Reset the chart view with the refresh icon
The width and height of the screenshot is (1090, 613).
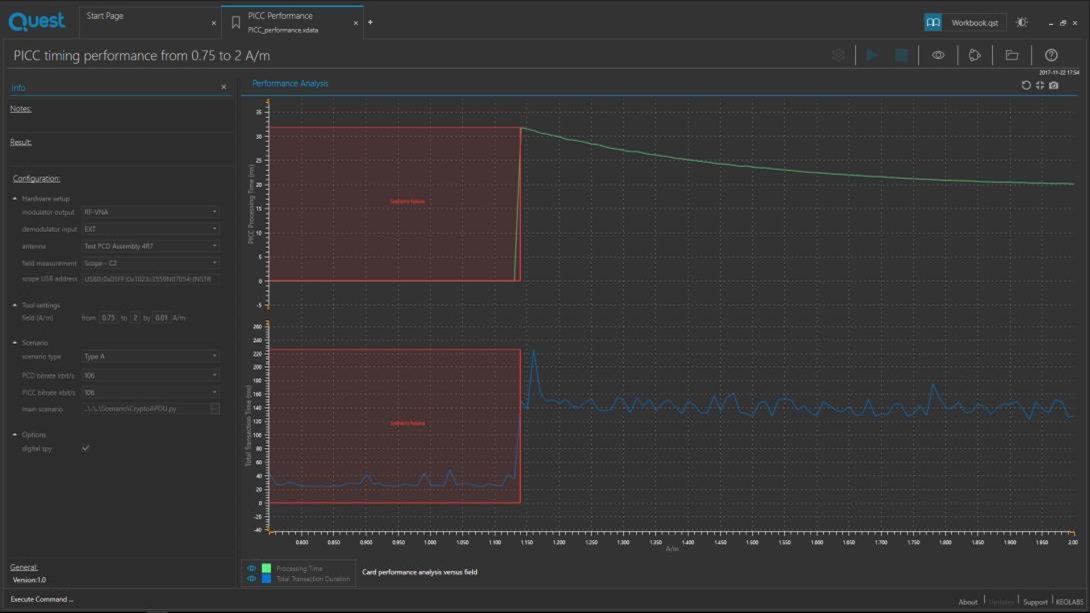click(1026, 85)
